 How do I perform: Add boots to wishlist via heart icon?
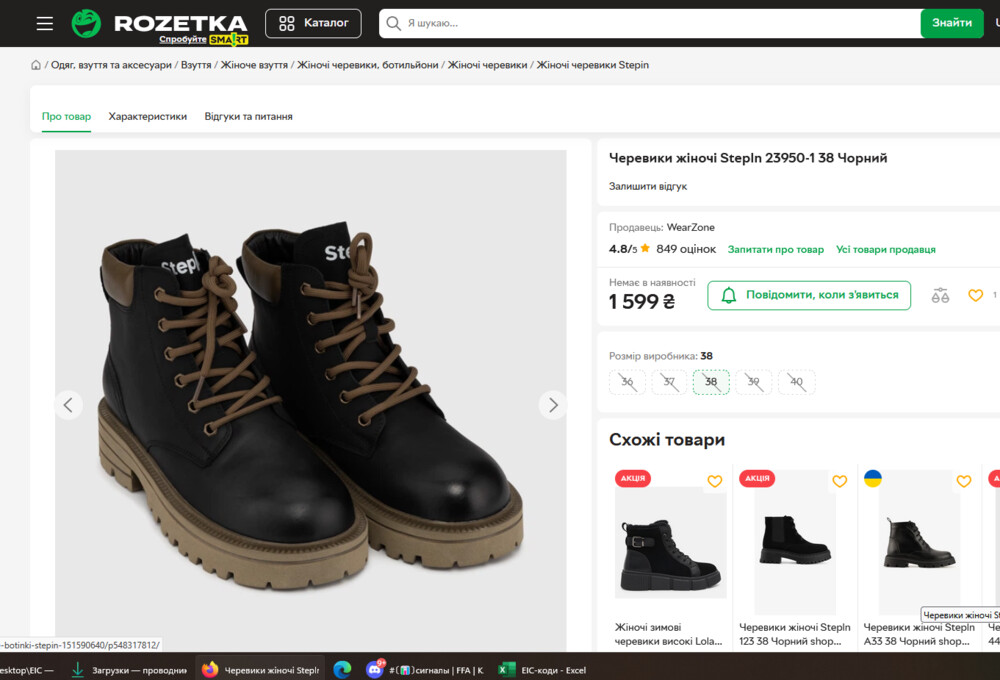(975, 295)
